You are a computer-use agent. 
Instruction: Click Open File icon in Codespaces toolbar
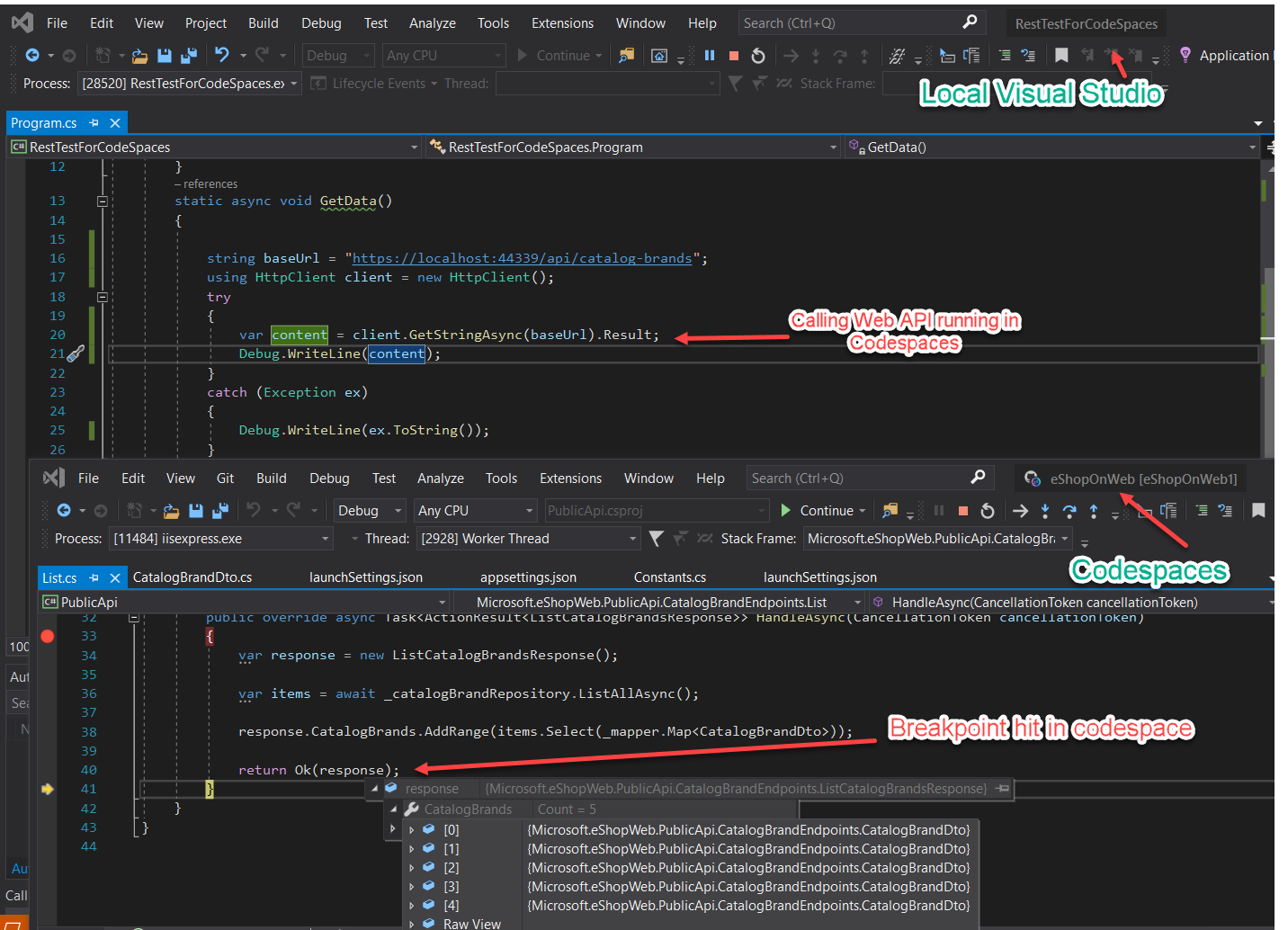[171, 511]
